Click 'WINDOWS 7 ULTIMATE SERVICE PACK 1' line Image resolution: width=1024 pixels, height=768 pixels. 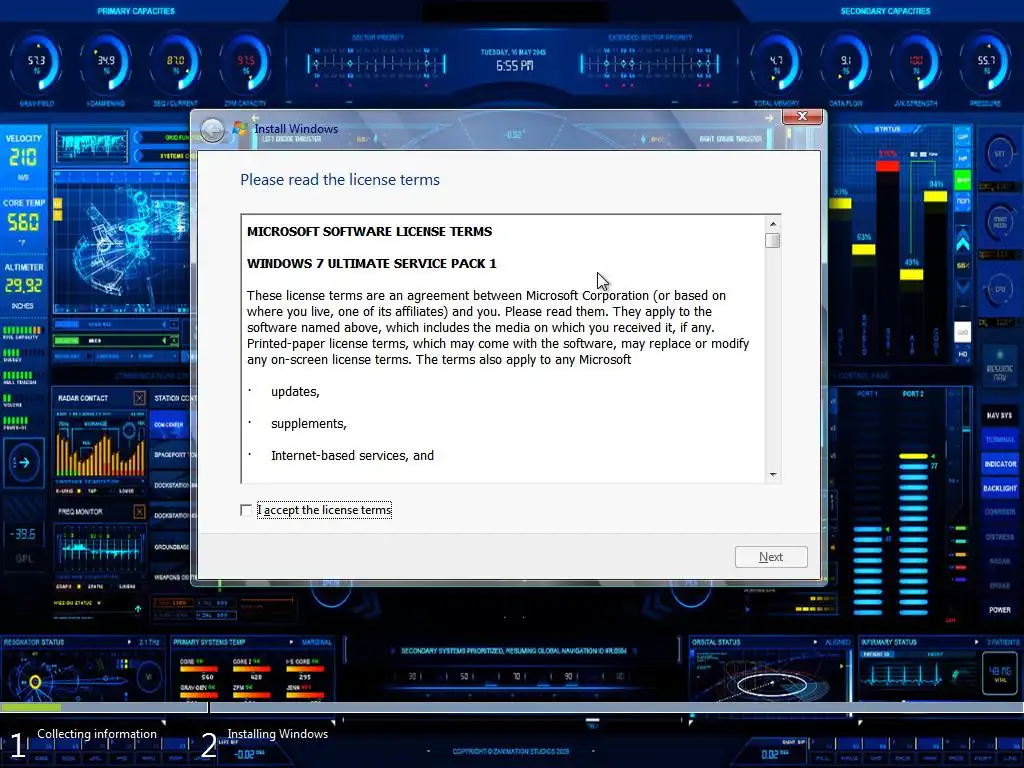click(372, 263)
